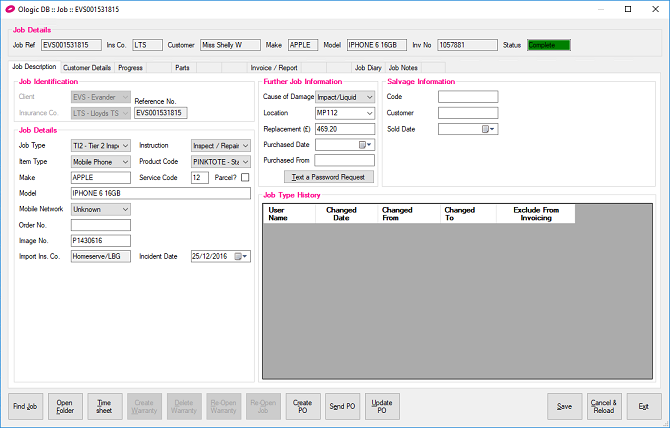Go to the Invoice / Report tab
This screenshot has height=428, width=670.
pyautogui.click(x=273, y=67)
